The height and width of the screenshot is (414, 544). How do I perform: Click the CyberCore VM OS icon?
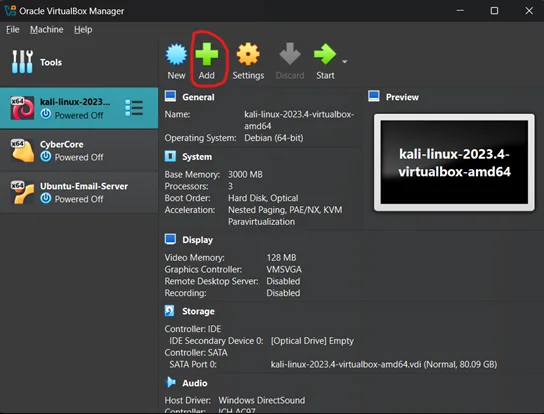coord(22,150)
